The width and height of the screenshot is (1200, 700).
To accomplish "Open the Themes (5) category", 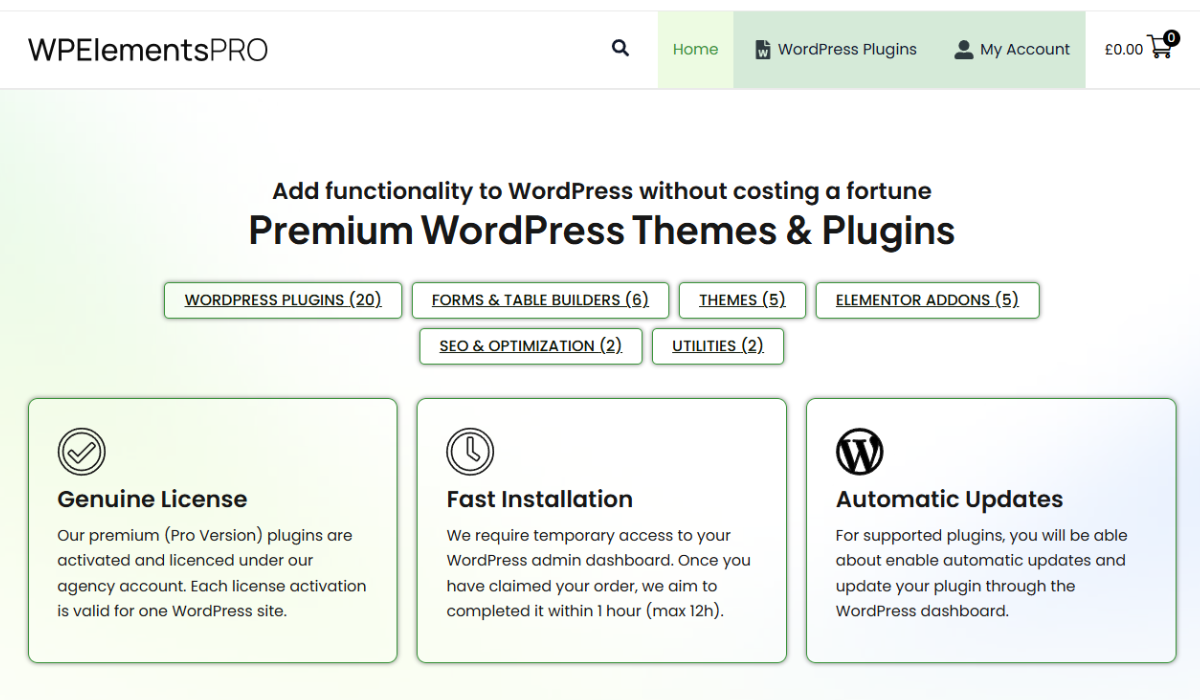I will [x=742, y=300].
